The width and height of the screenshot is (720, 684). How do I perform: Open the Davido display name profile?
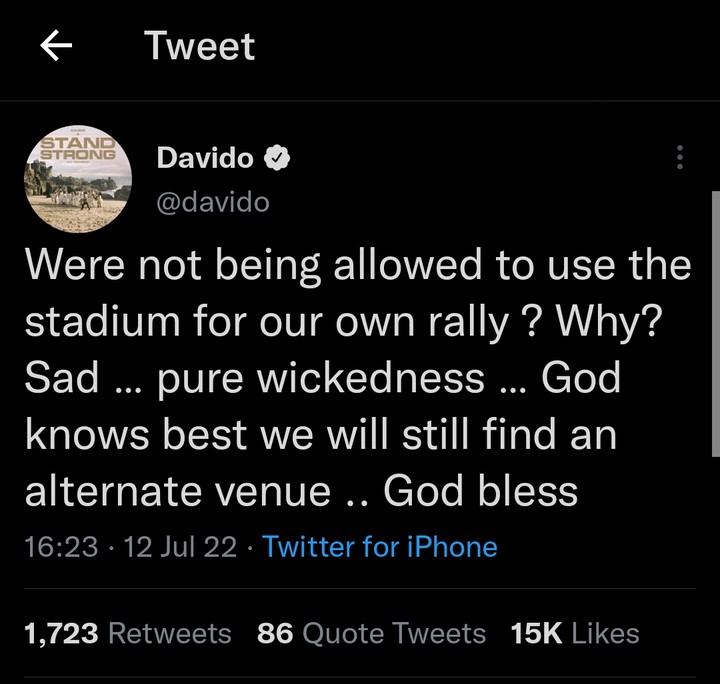tap(208, 157)
